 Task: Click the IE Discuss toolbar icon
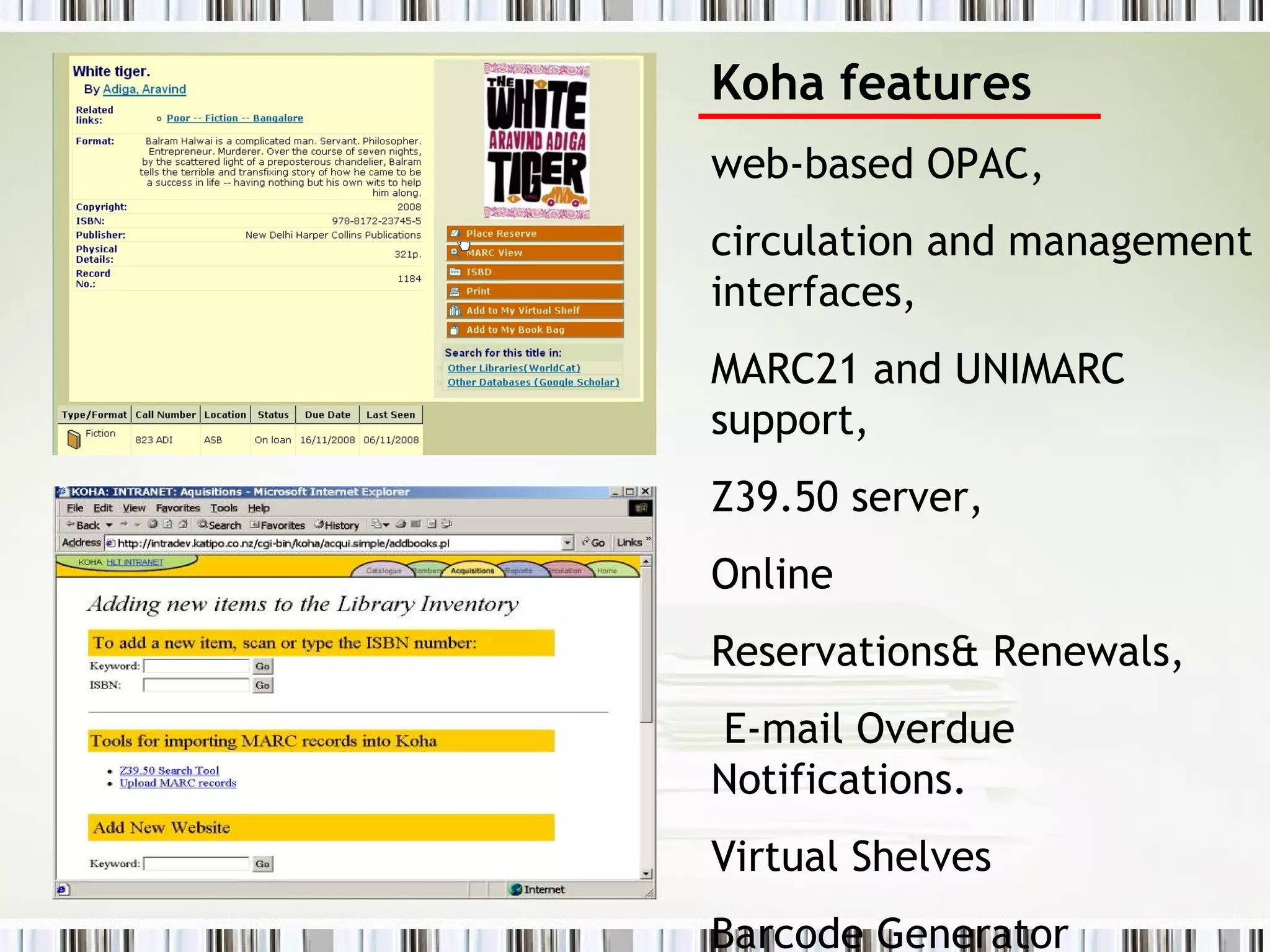pos(432,524)
